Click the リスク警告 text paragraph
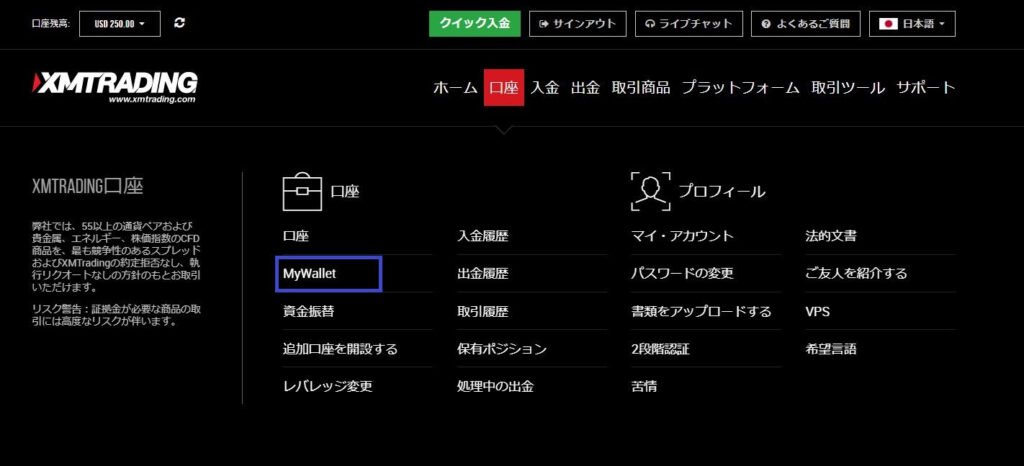Screen dimensions: 1024x466 pyautogui.click(x=116, y=315)
